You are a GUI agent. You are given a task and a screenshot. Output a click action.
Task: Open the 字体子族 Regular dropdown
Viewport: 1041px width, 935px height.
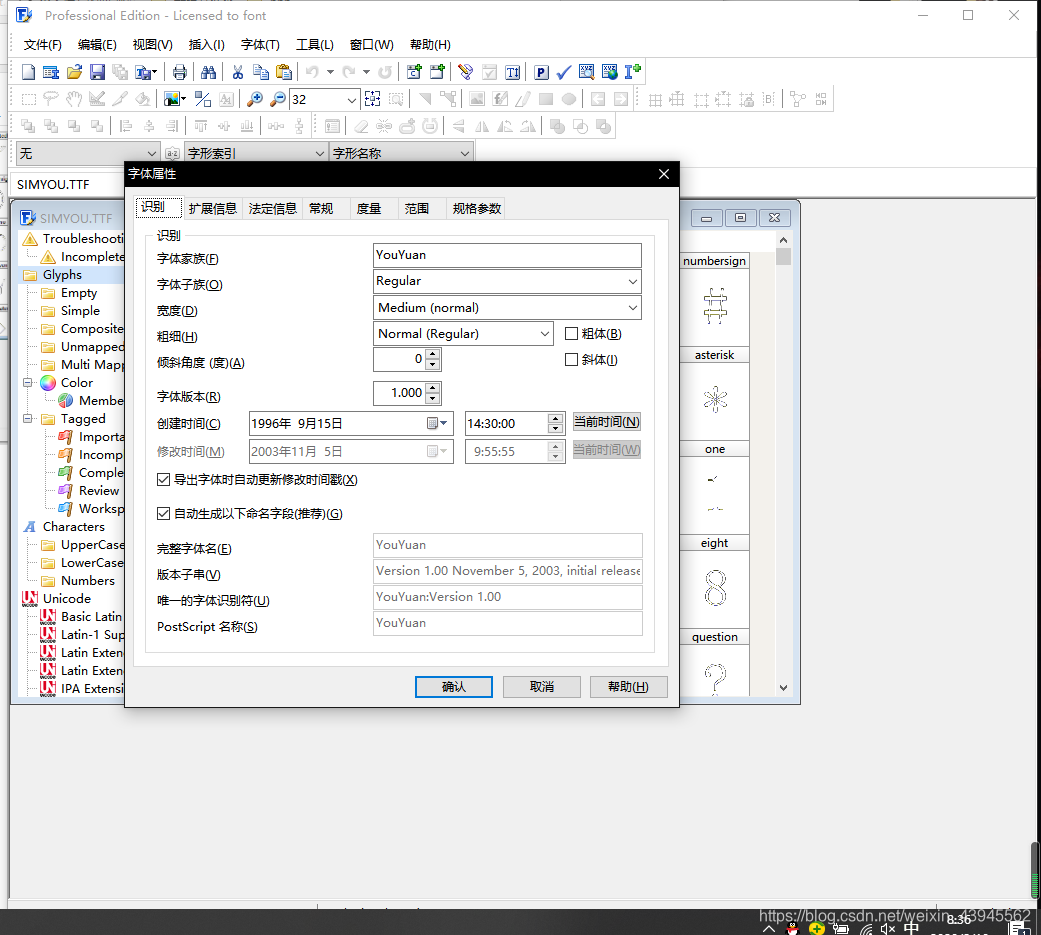(633, 282)
